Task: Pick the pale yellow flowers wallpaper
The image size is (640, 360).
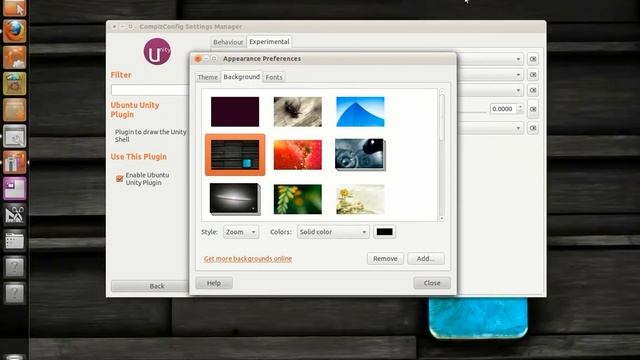Action: pos(360,199)
